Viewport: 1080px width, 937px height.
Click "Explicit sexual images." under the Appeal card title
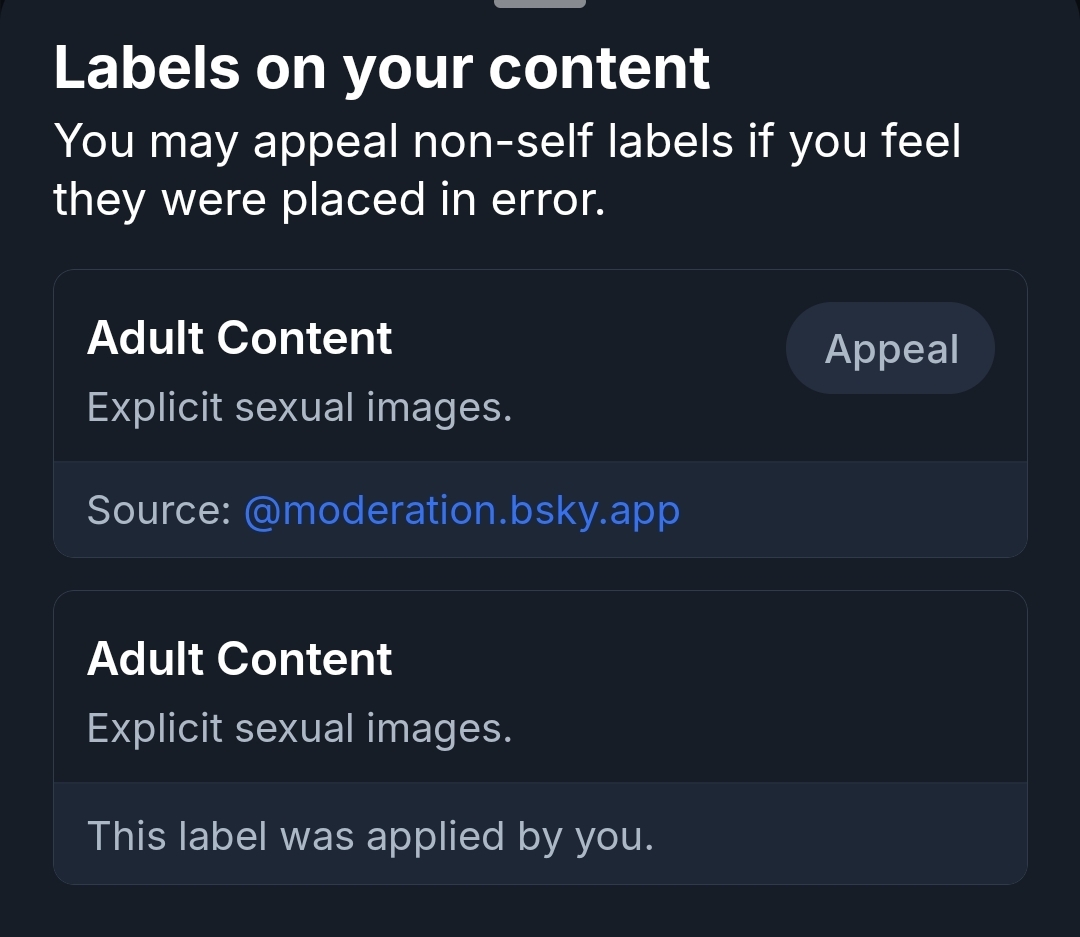(x=299, y=407)
